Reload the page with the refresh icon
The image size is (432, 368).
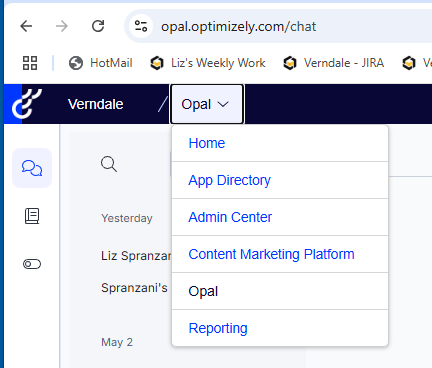pyautogui.click(x=98, y=26)
